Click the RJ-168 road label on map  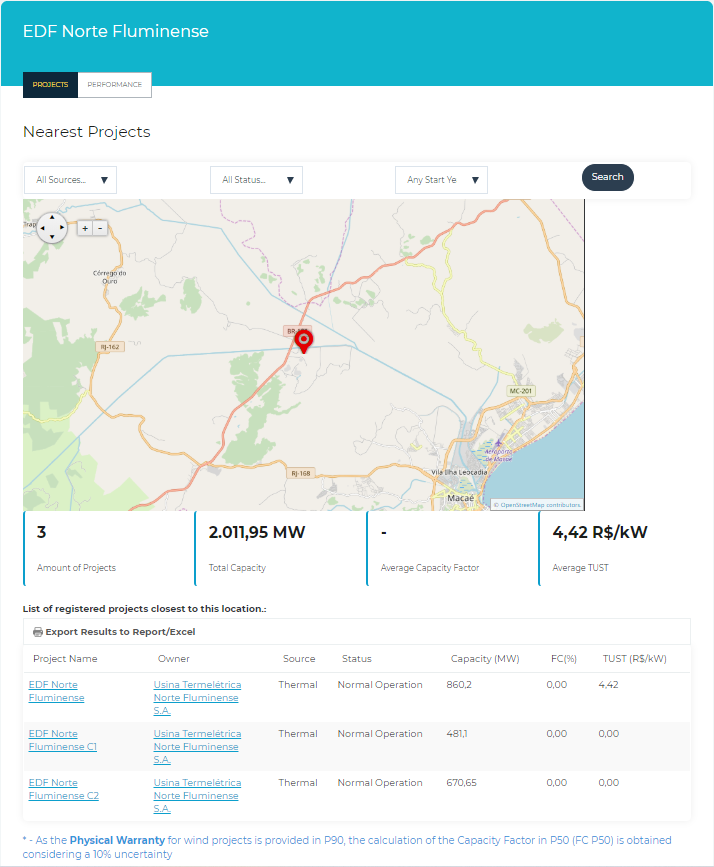pyautogui.click(x=301, y=473)
